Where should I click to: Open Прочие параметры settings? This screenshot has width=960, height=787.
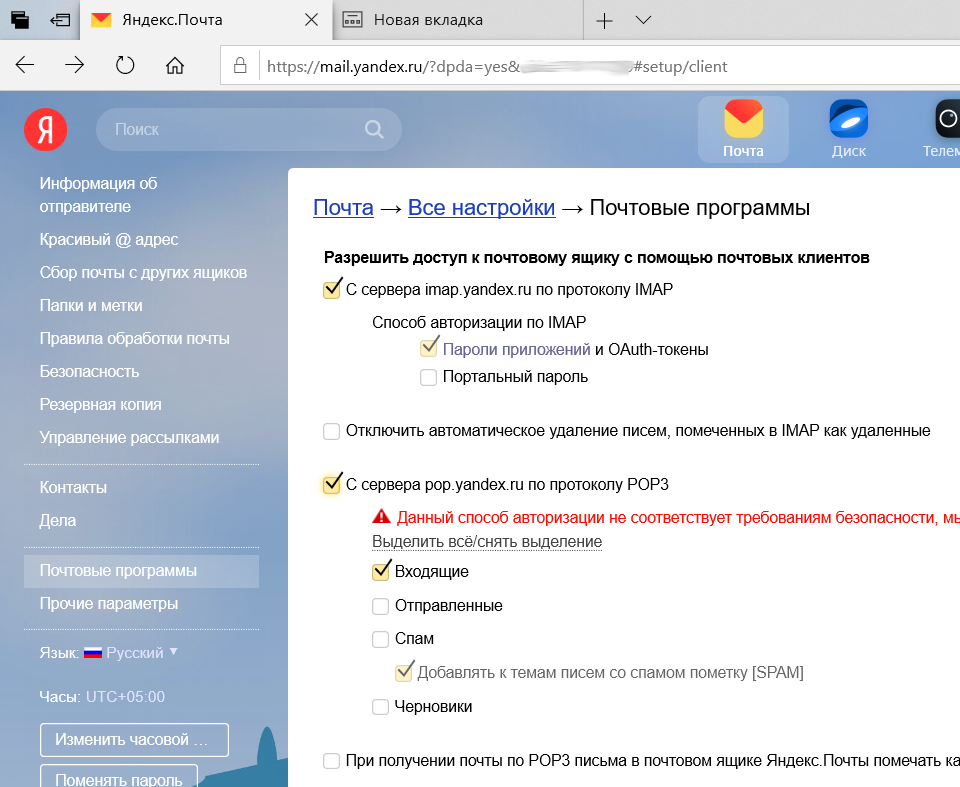[109, 604]
